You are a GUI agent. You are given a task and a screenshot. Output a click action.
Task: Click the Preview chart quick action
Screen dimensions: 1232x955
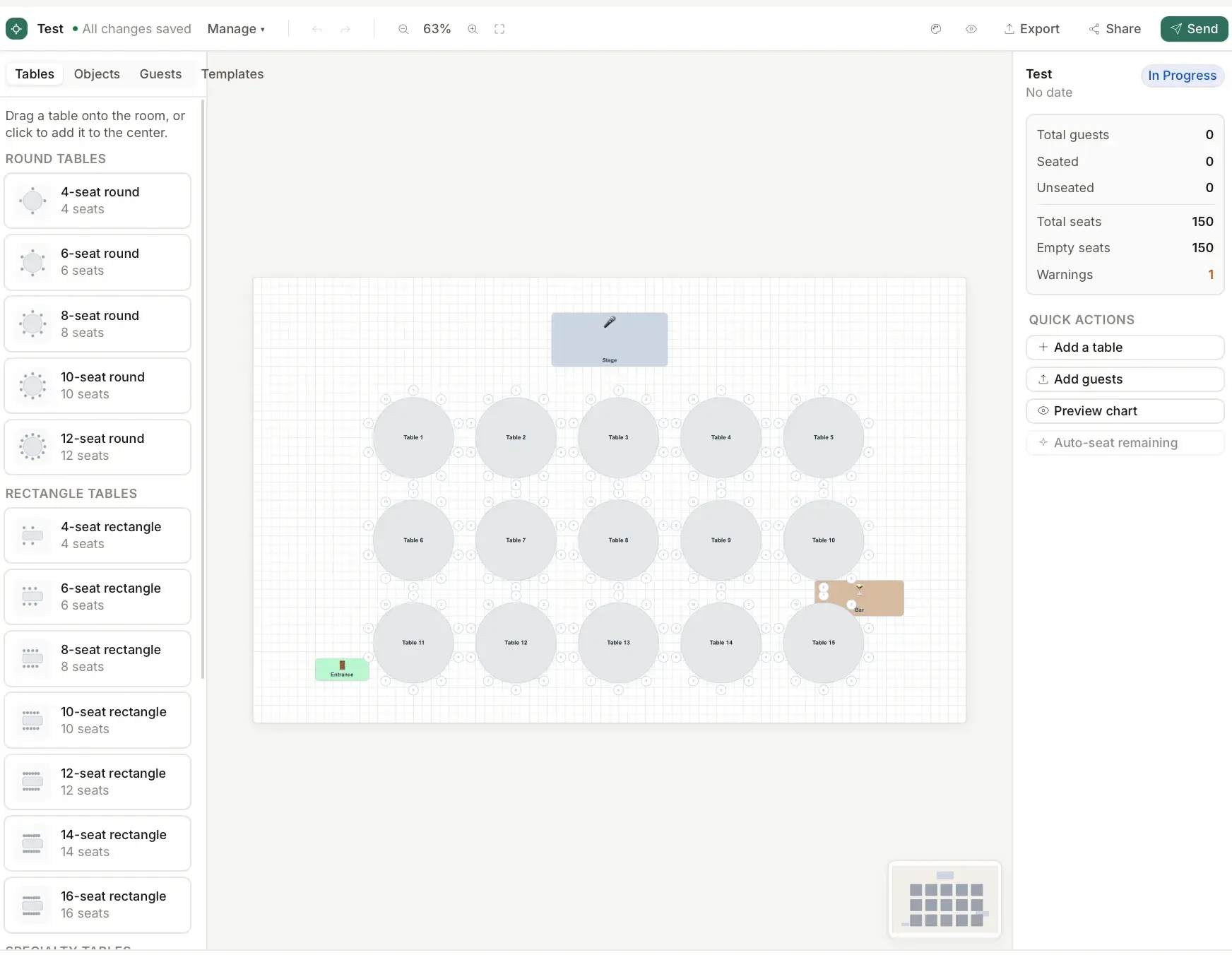(x=1125, y=411)
